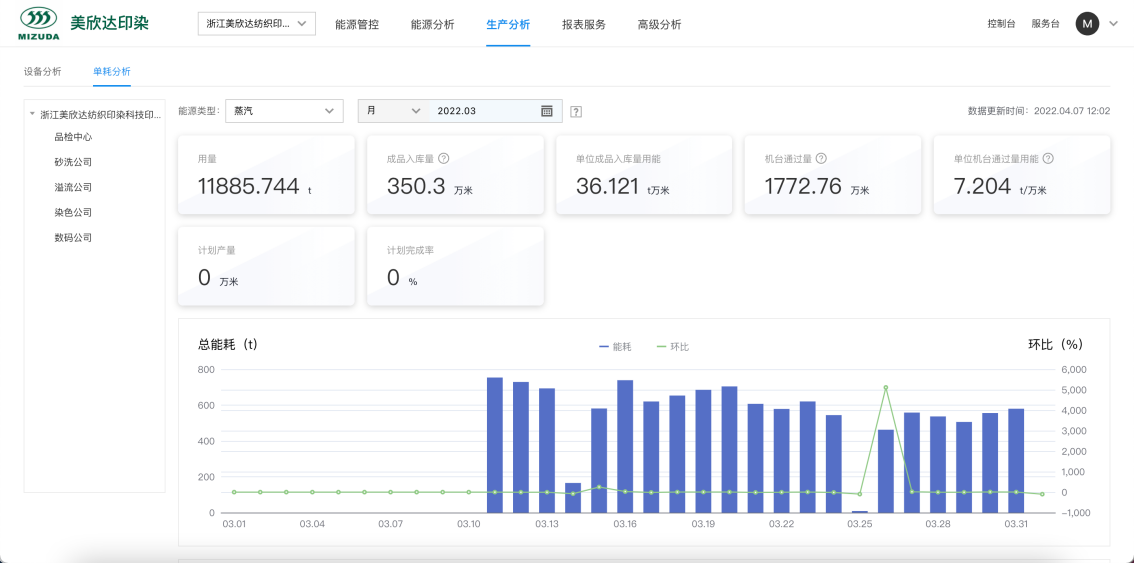
Task: Open the company selector dropdown
Action: pyautogui.click(x=256, y=24)
